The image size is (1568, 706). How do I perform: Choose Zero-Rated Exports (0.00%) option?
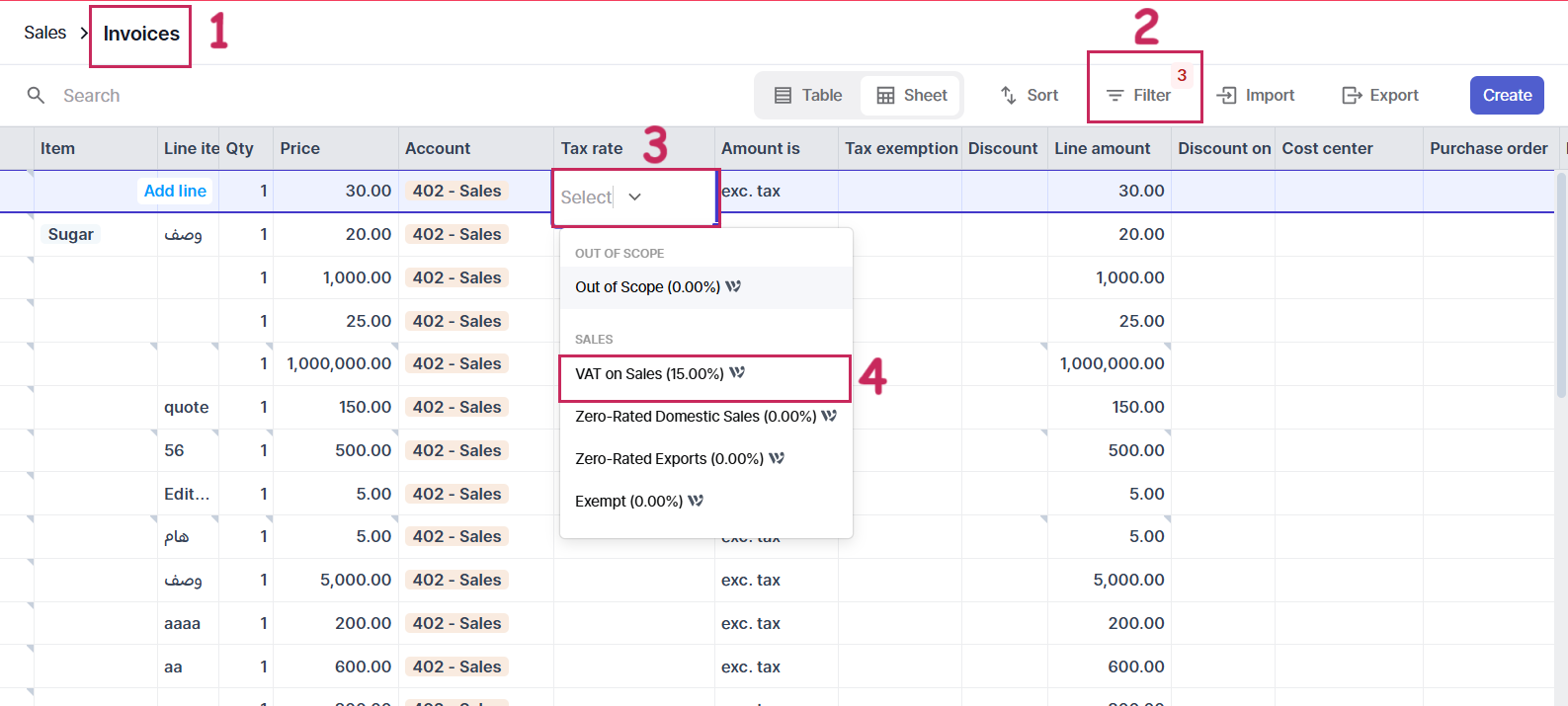[705, 459]
